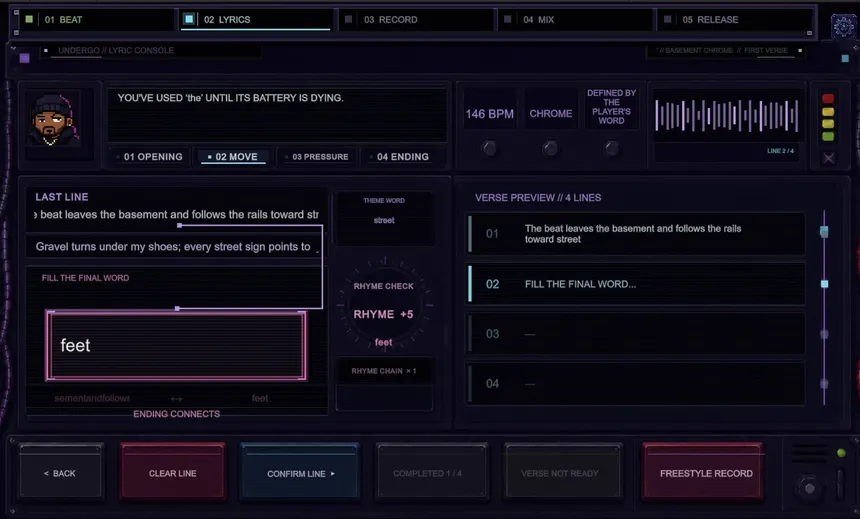The image size is (860, 519).
Task: Select verse preview line 02 FILL THE FINAL WORD
Action: [x=636, y=284]
